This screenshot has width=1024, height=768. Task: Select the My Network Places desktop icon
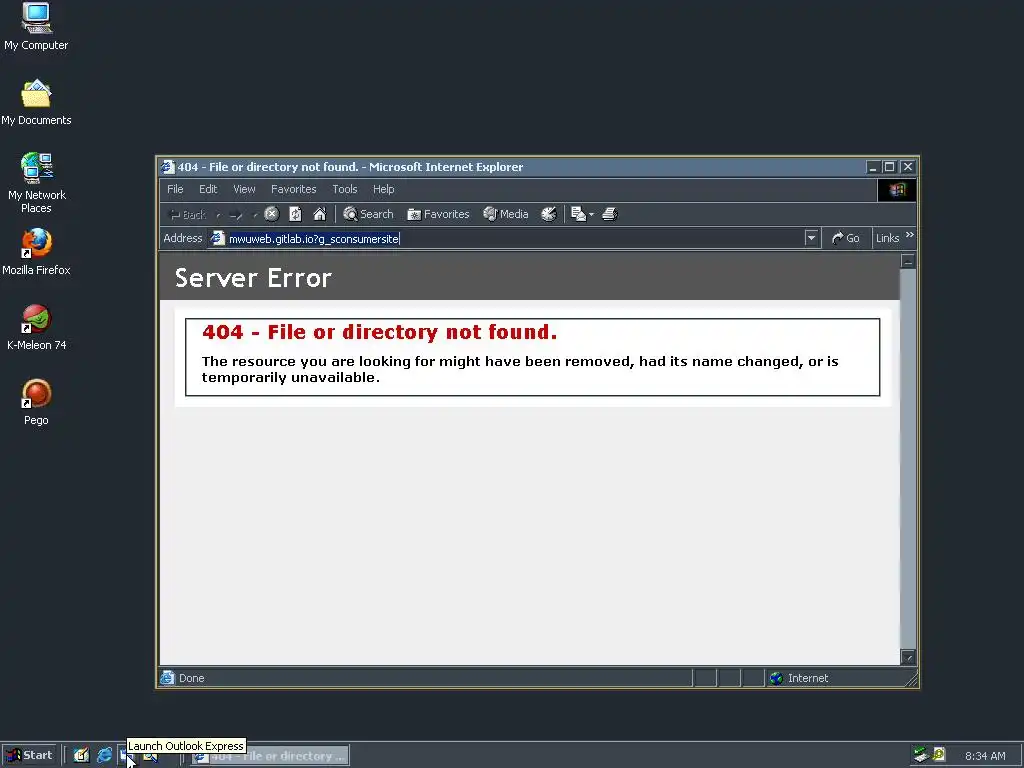click(x=36, y=183)
